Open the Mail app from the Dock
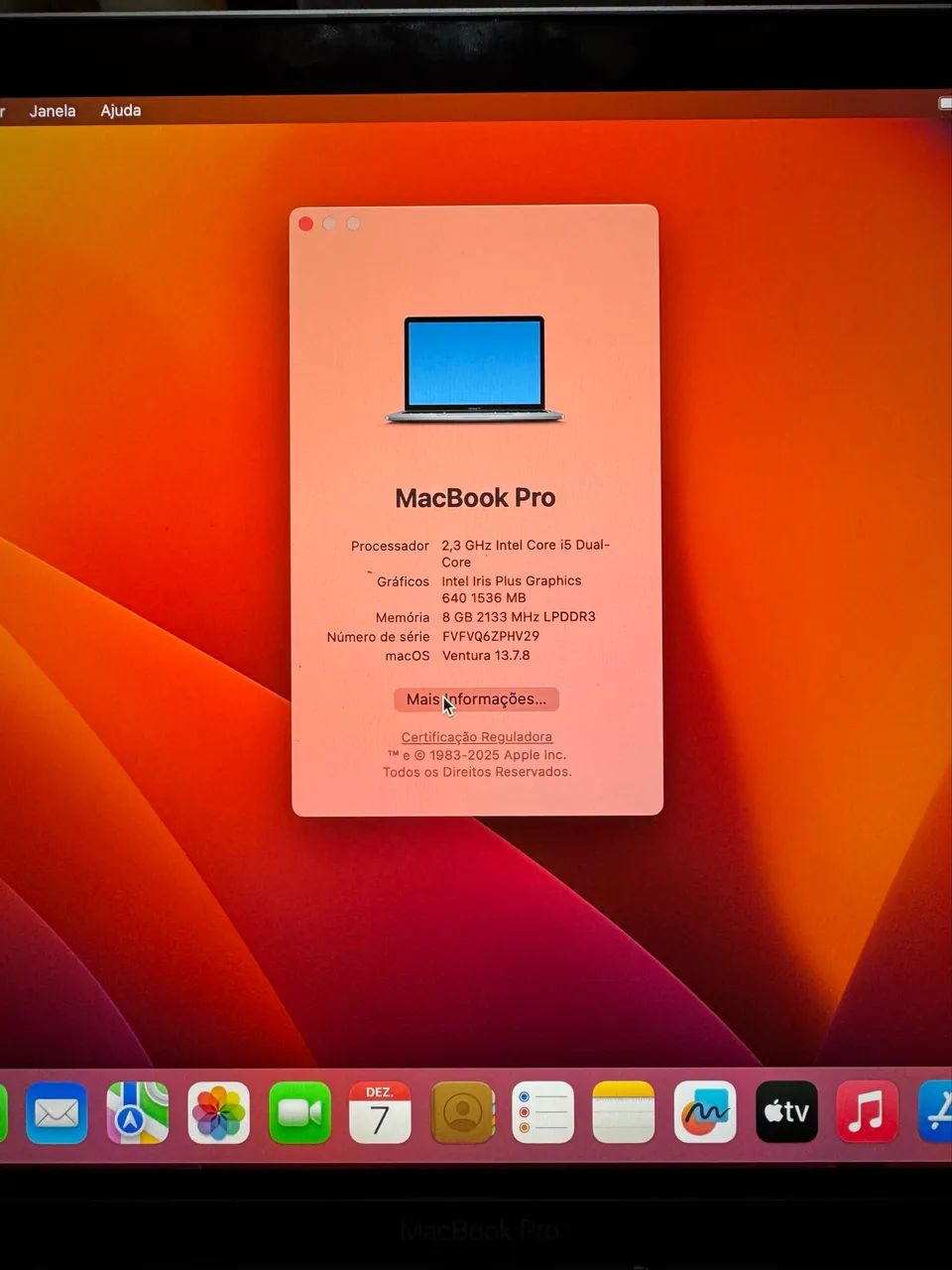The image size is (952, 1270). pyautogui.click(x=57, y=1112)
